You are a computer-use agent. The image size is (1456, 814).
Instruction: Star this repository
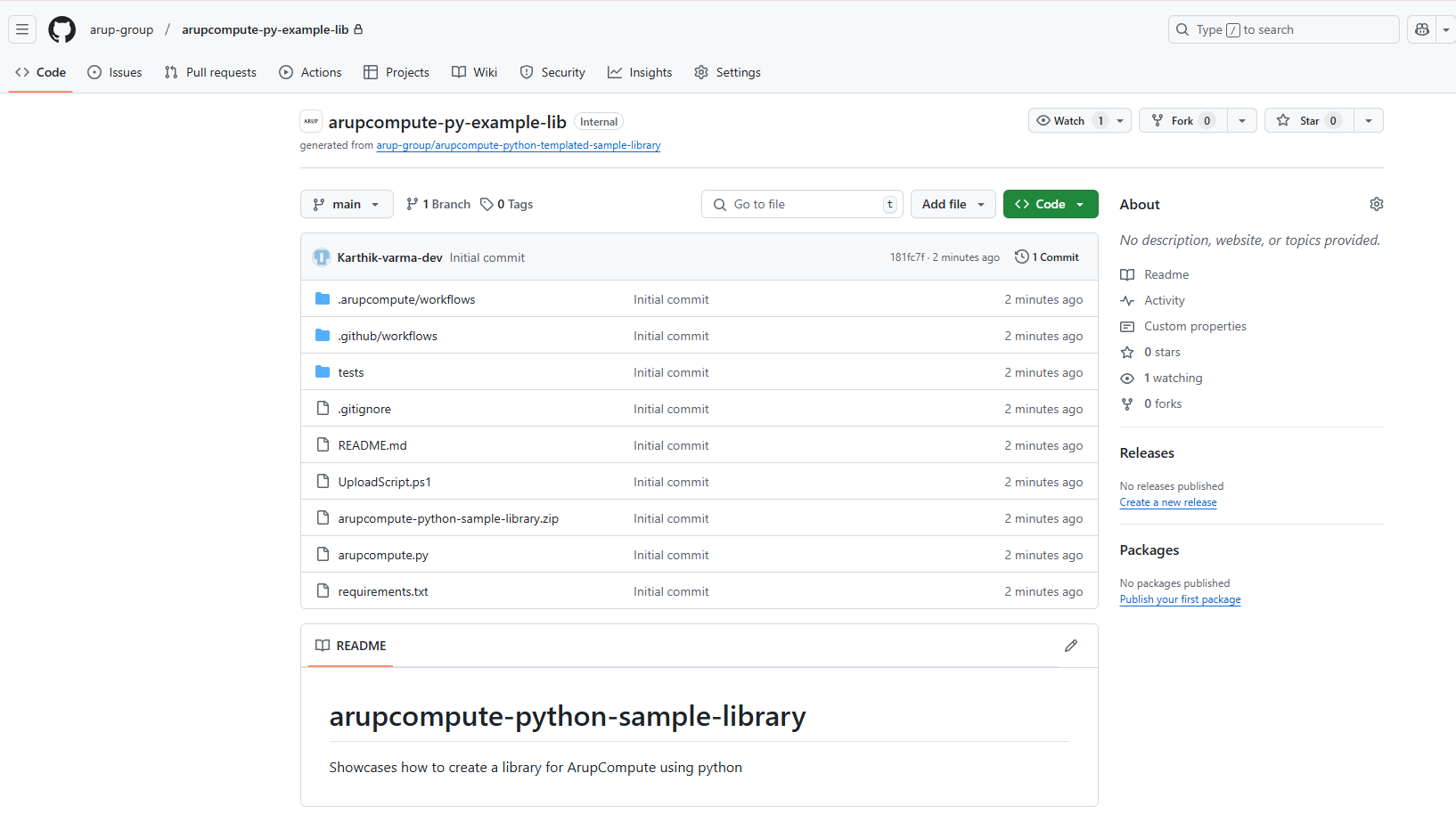point(1310,120)
